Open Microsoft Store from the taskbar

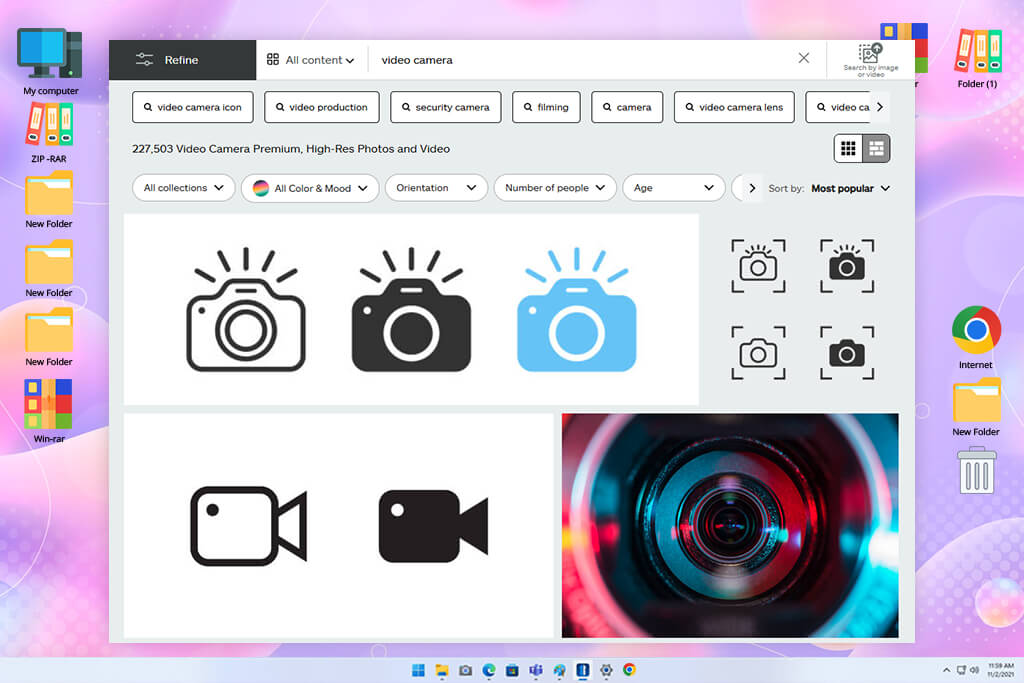pyautogui.click(x=513, y=670)
